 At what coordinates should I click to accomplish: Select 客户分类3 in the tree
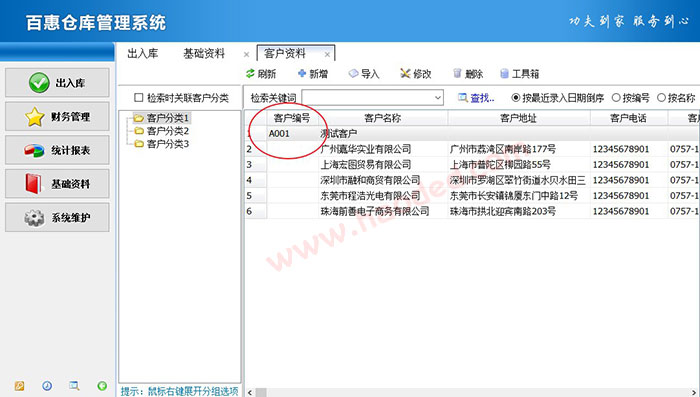(x=168, y=144)
